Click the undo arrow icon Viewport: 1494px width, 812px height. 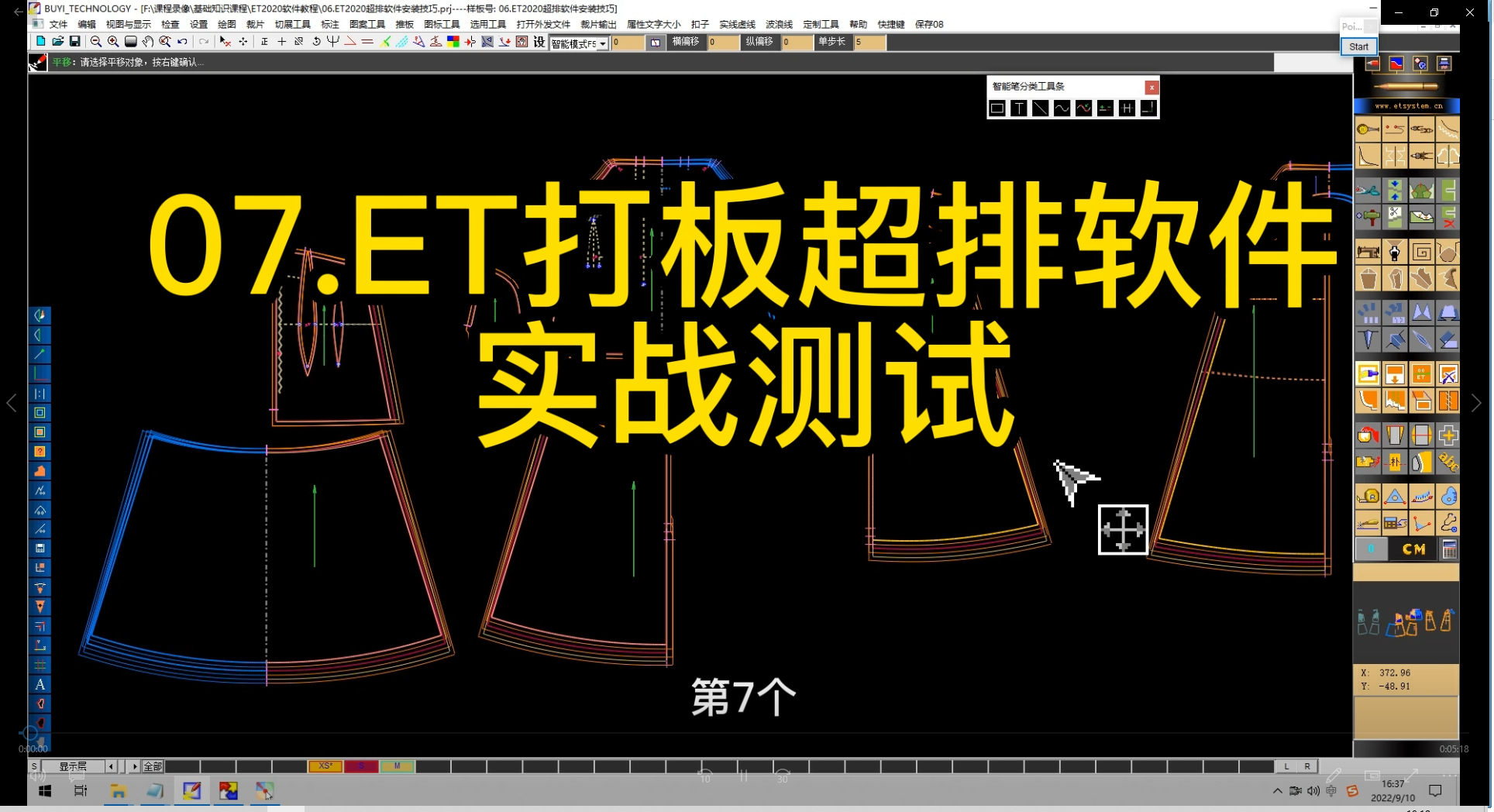(182, 42)
